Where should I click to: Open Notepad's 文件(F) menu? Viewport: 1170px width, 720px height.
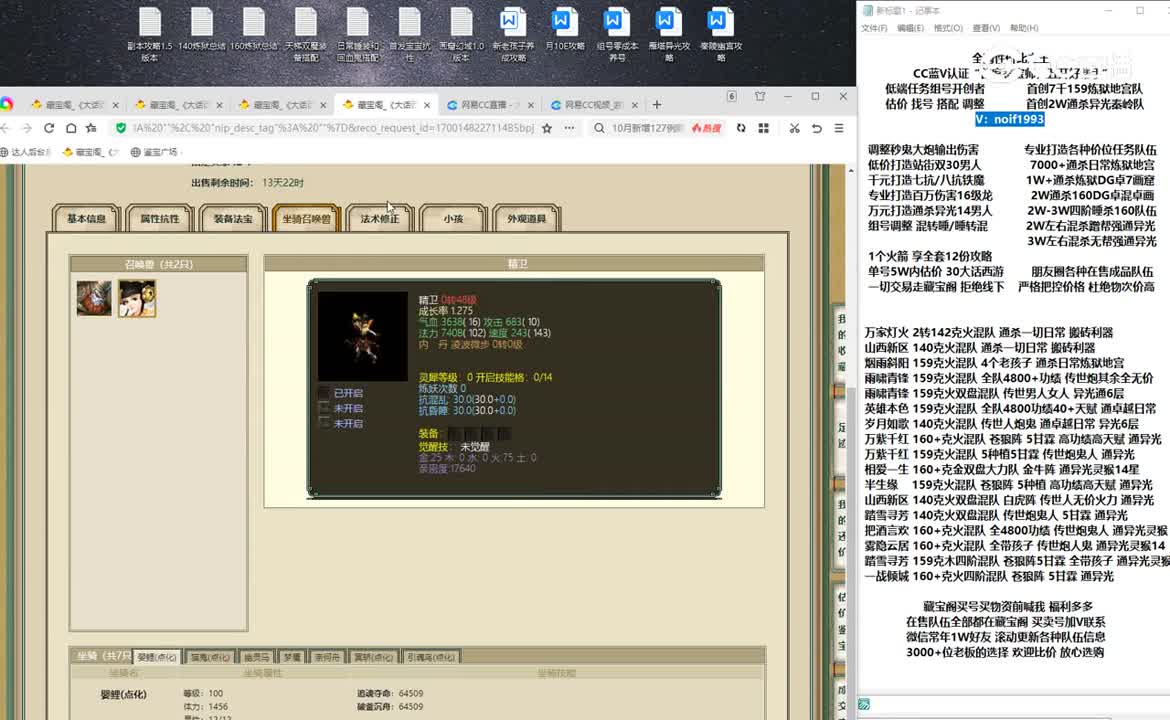point(874,28)
